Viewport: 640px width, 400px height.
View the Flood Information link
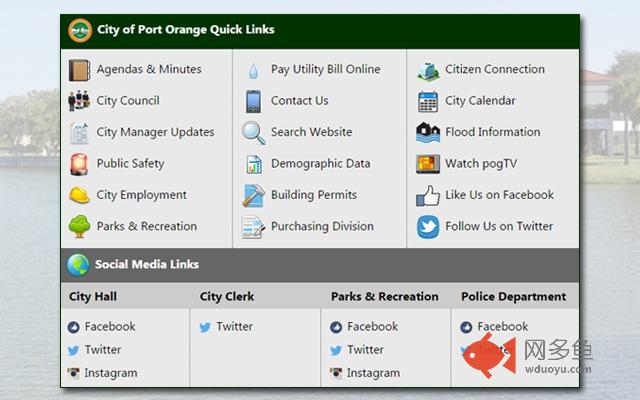[493, 132]
